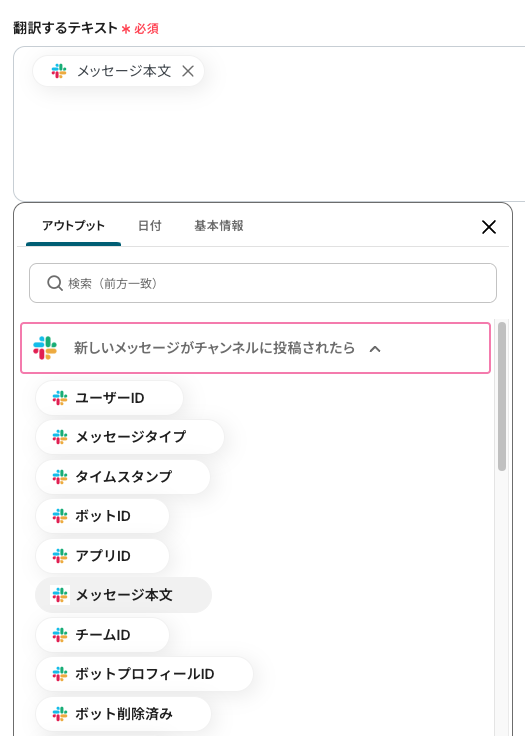This screenshot has height=736, width=525.
Task: Focus the 検索(前方一致) search field
Action: pos(262,283)
